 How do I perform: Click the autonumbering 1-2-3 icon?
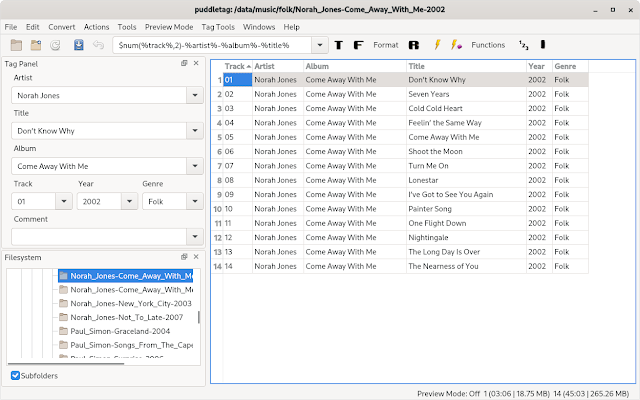tap(524, 45)
